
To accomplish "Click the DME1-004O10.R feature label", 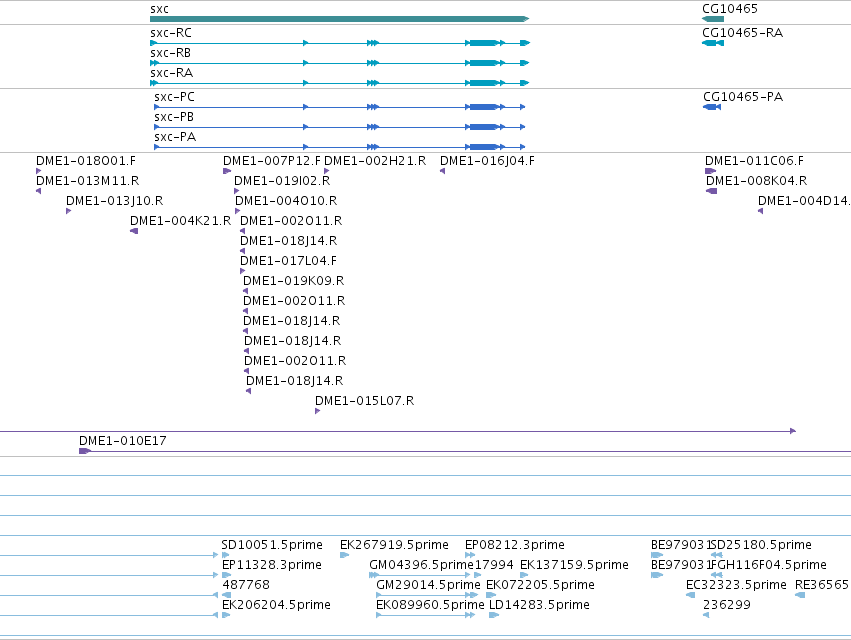I will [286, 201].
